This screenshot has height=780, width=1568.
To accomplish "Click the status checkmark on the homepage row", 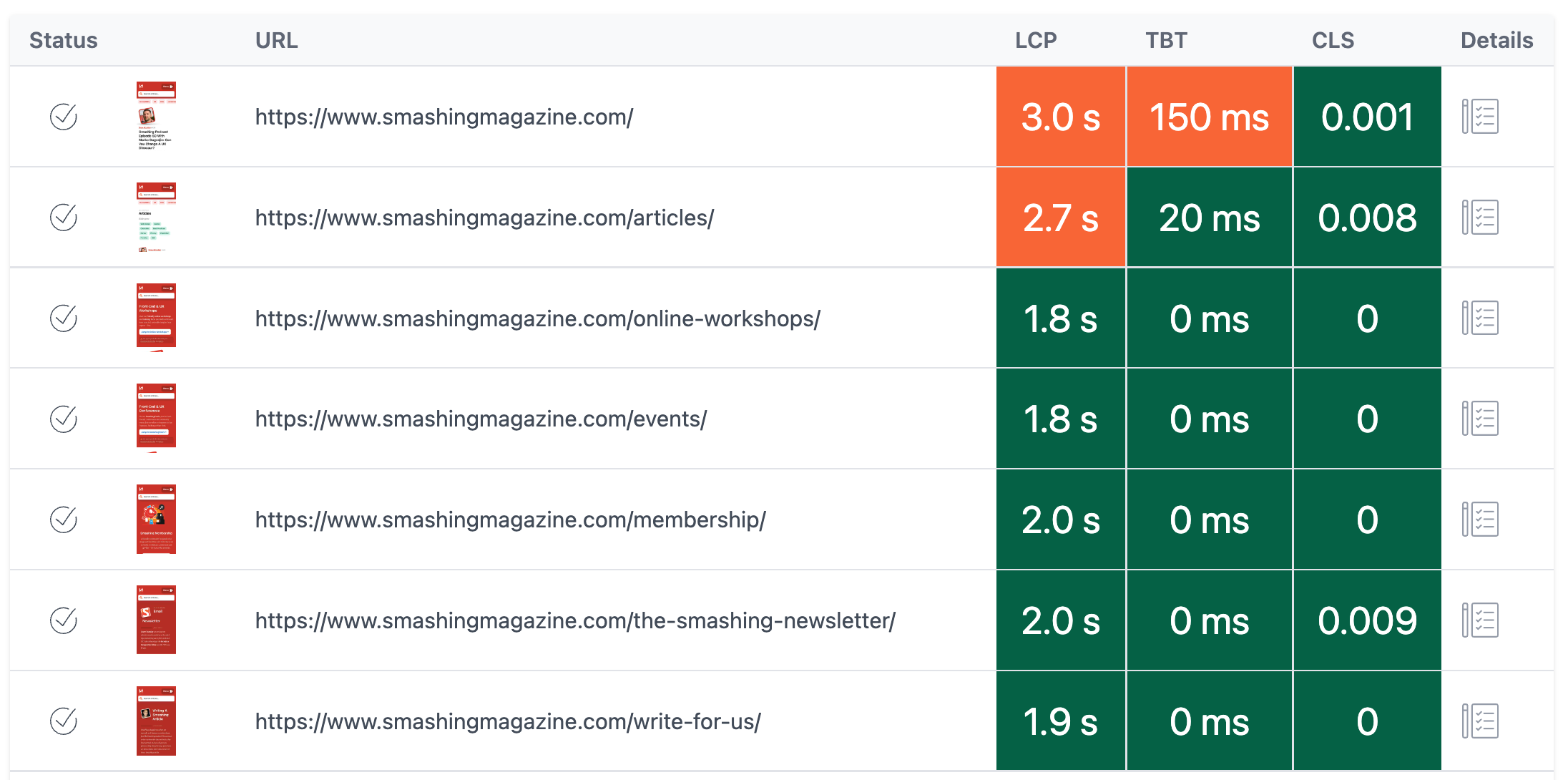I will (x=64, y=116).
